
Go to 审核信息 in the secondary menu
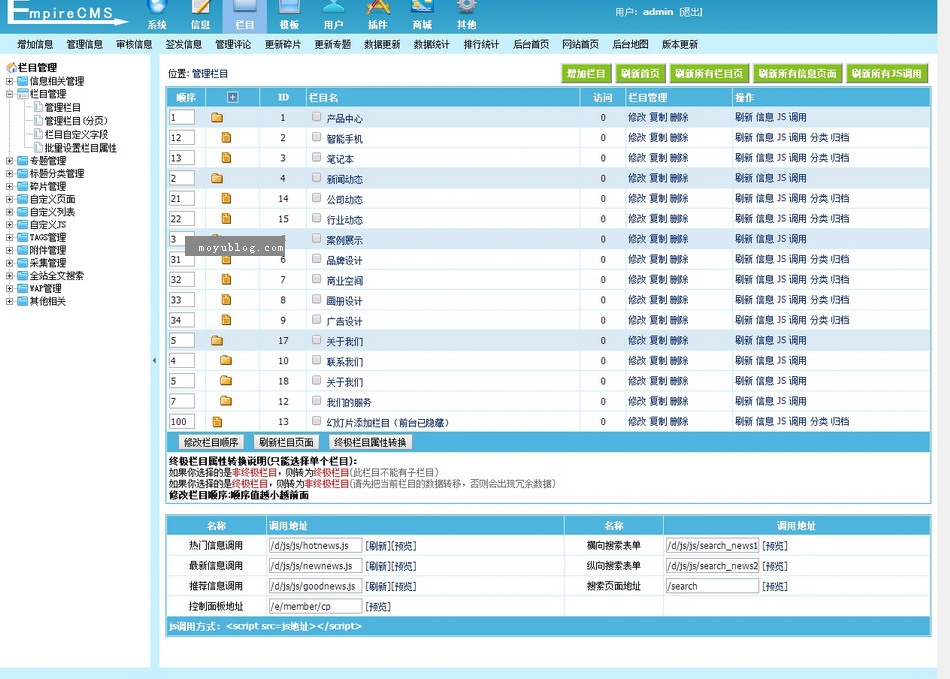pos(134,45)
